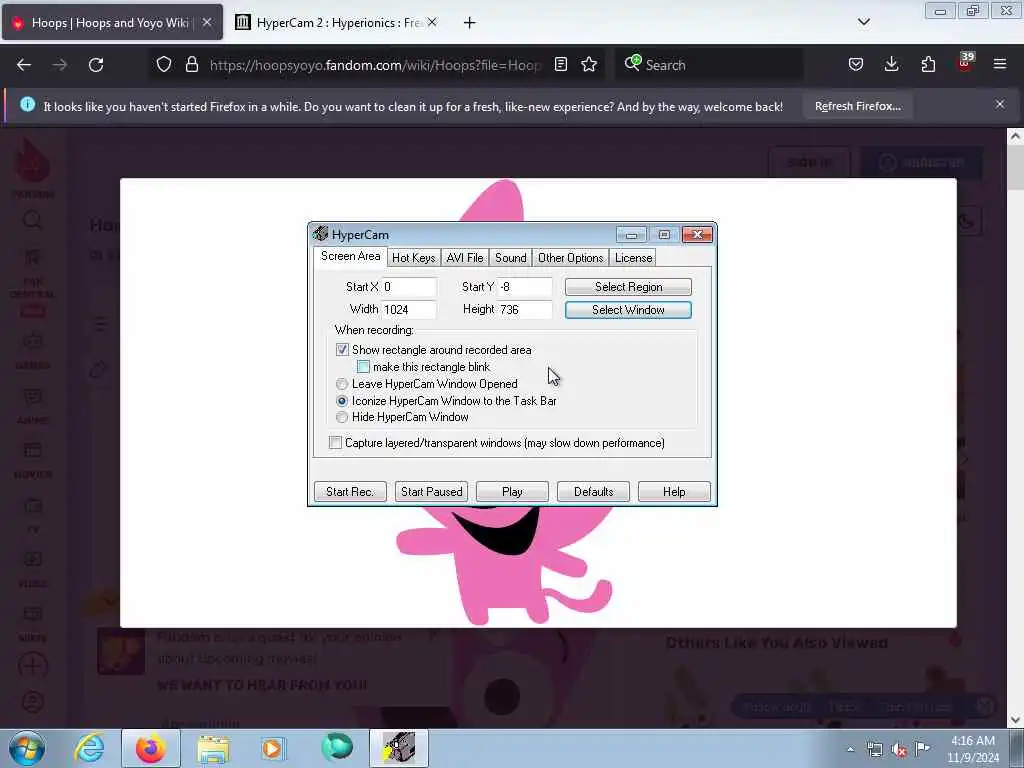The height and width of the screenshot is (768, 1024).
Task: Launch Internet Explorer from the taskbar
Action: click(x=89, y=748)
